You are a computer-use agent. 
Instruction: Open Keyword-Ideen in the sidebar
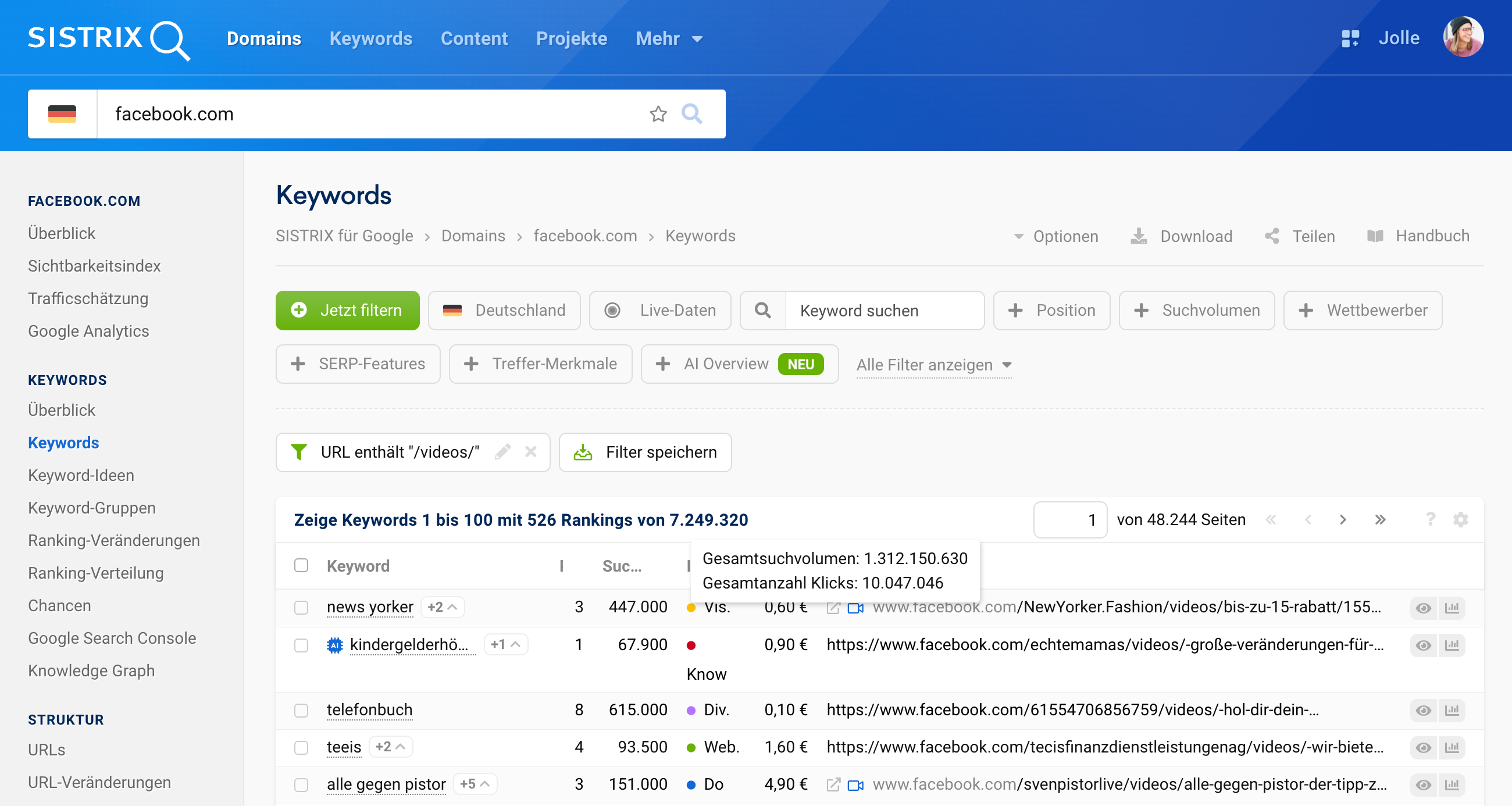[x=81, y=476]
